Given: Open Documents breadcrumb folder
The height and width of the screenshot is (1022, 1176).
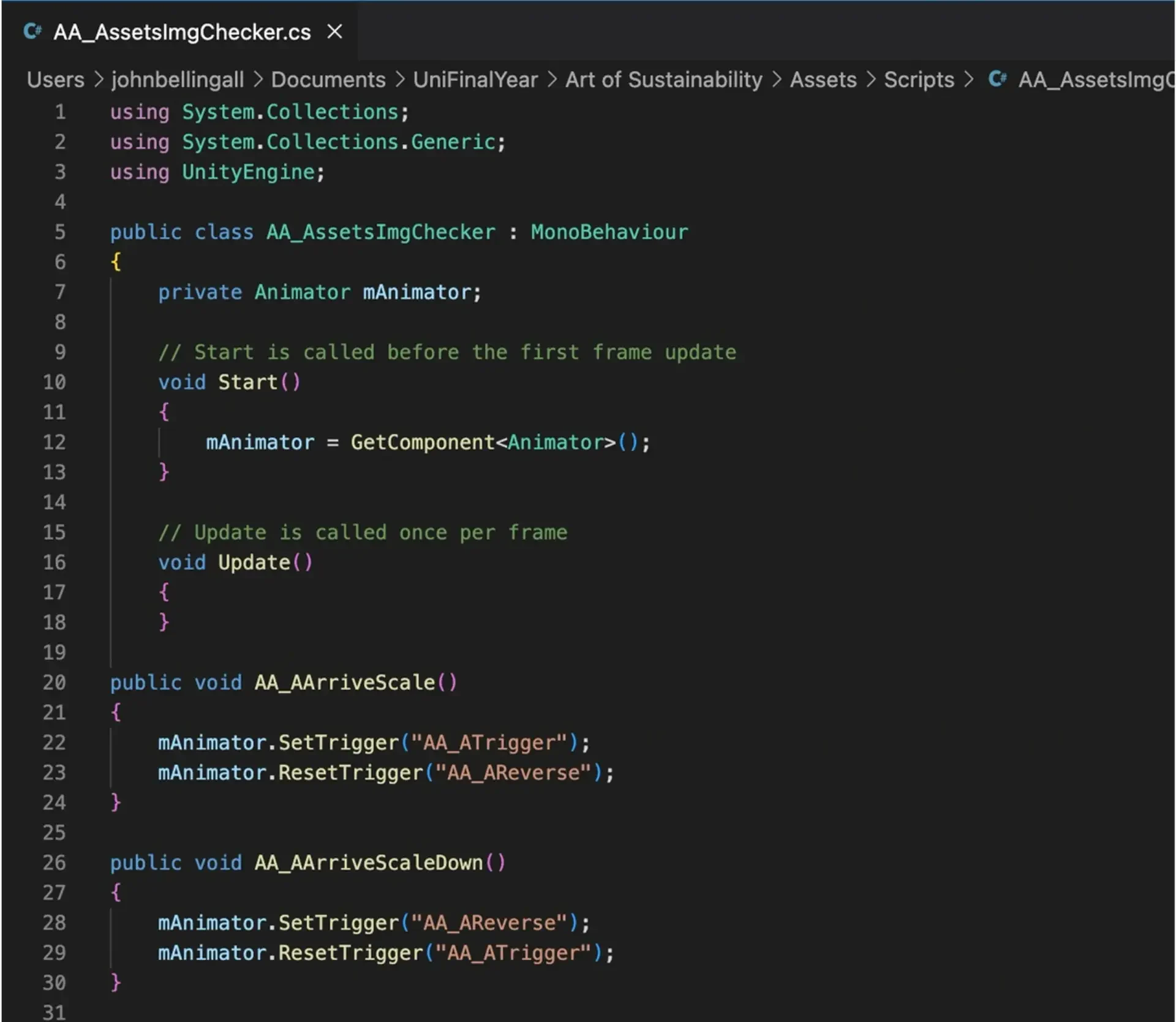Looking at the screenshot, I should (328, 80).
